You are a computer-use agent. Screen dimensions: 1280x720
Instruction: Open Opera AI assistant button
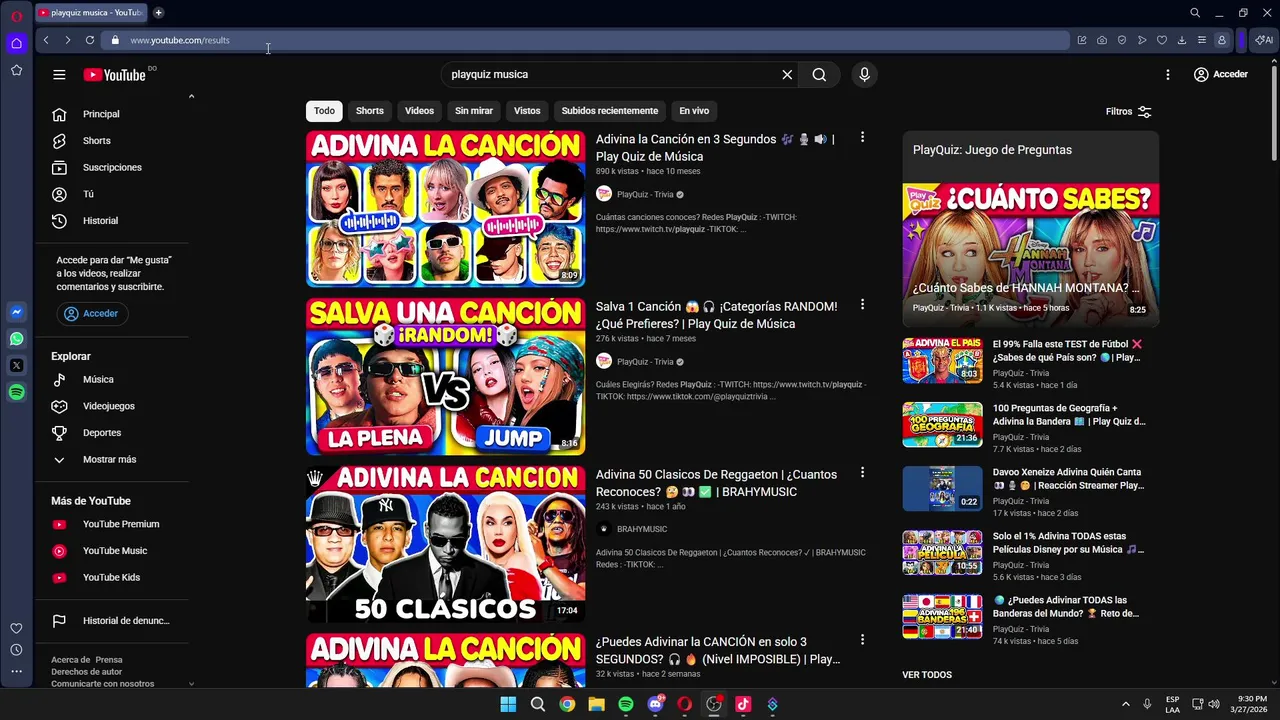1264,40
